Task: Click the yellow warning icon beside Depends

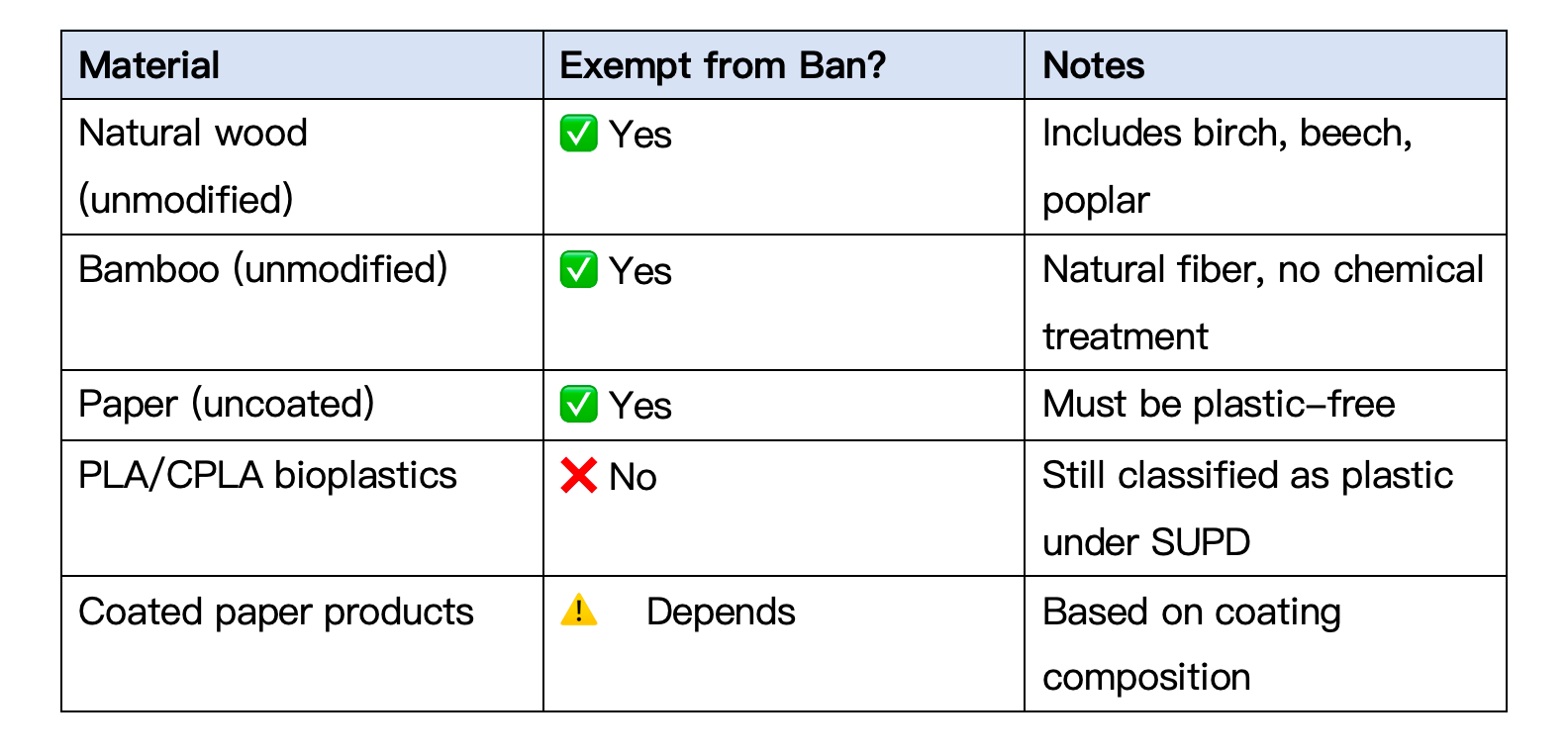Action: point(578,611)
